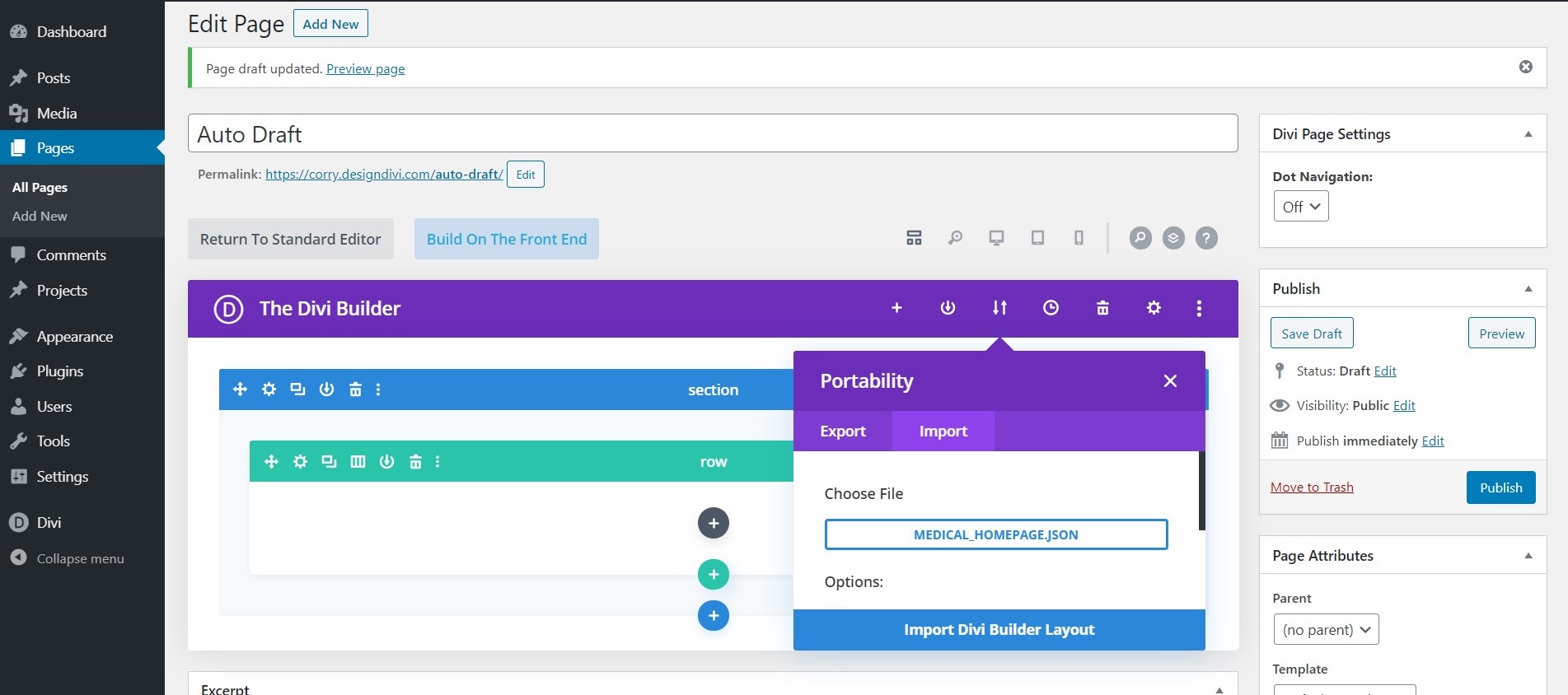This screenshot has width=1568, height=695.
Task: Open Divi in the admin menu
Action: click(x=82, y=523)
